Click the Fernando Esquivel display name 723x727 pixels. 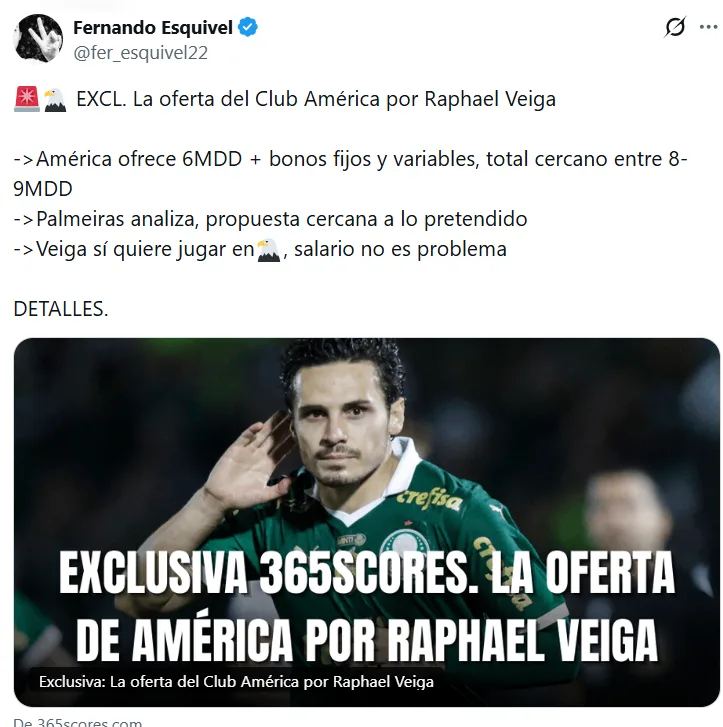pos(153,28)
